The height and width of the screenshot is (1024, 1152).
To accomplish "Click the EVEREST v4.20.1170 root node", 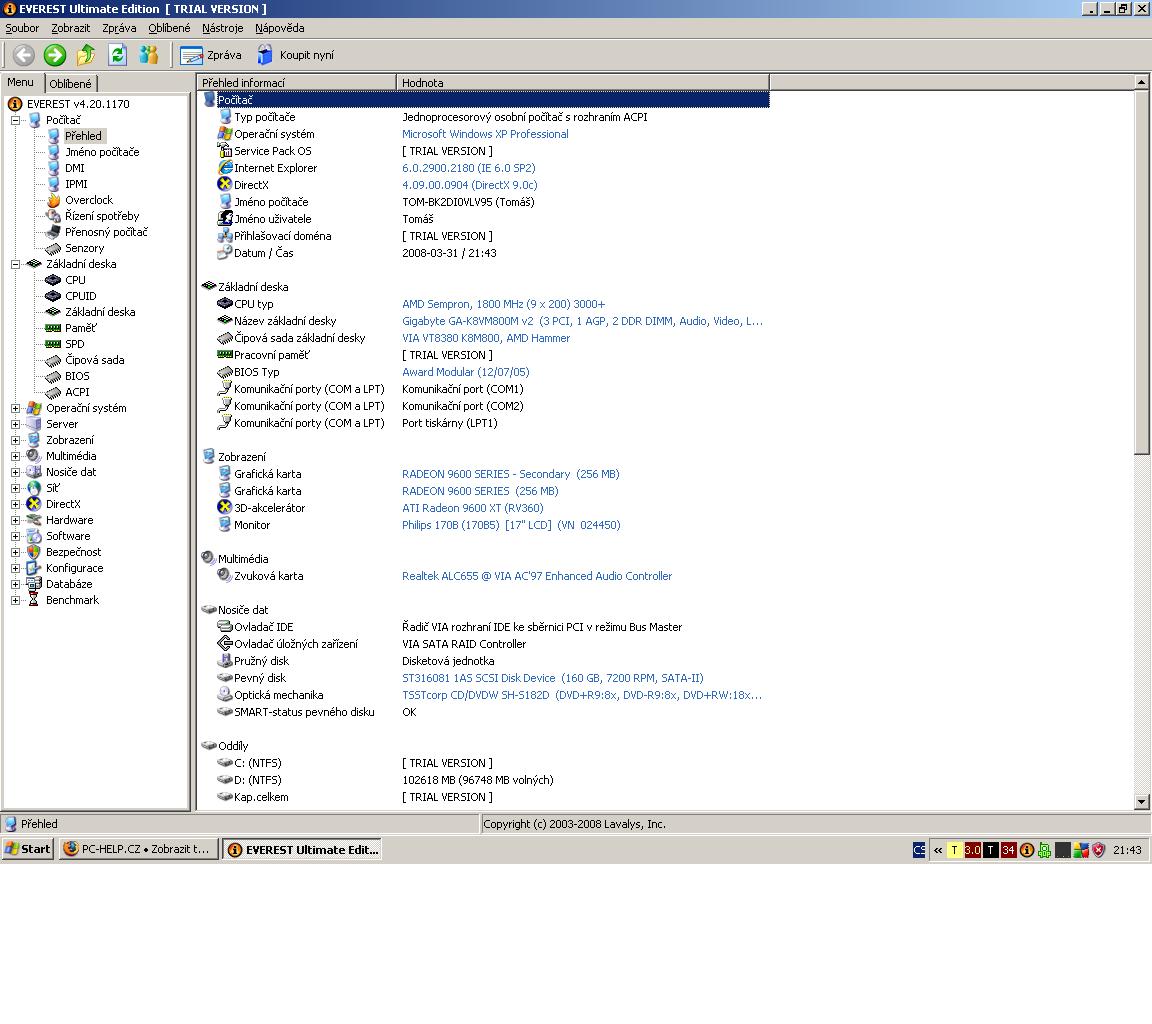I will (x=78, y=104).
